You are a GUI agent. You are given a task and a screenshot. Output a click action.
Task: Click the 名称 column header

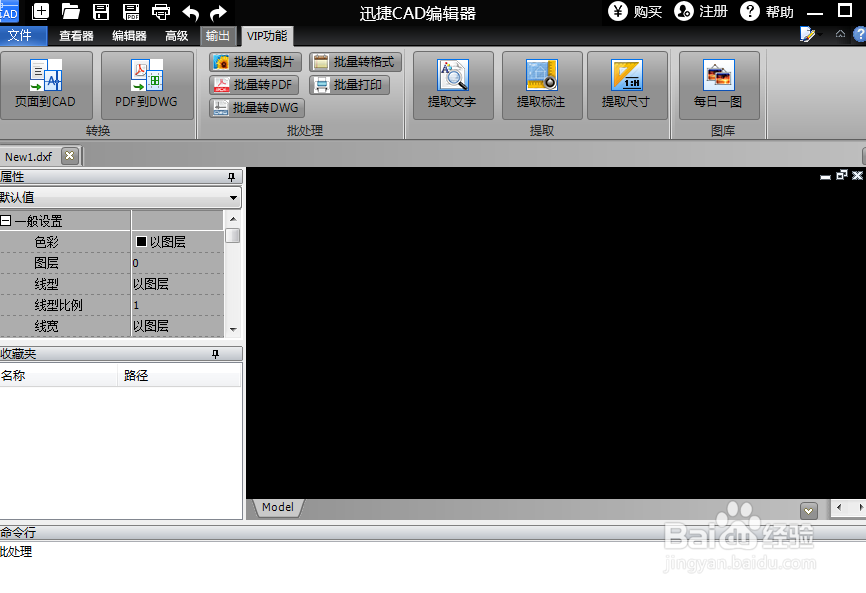(59, 375)
